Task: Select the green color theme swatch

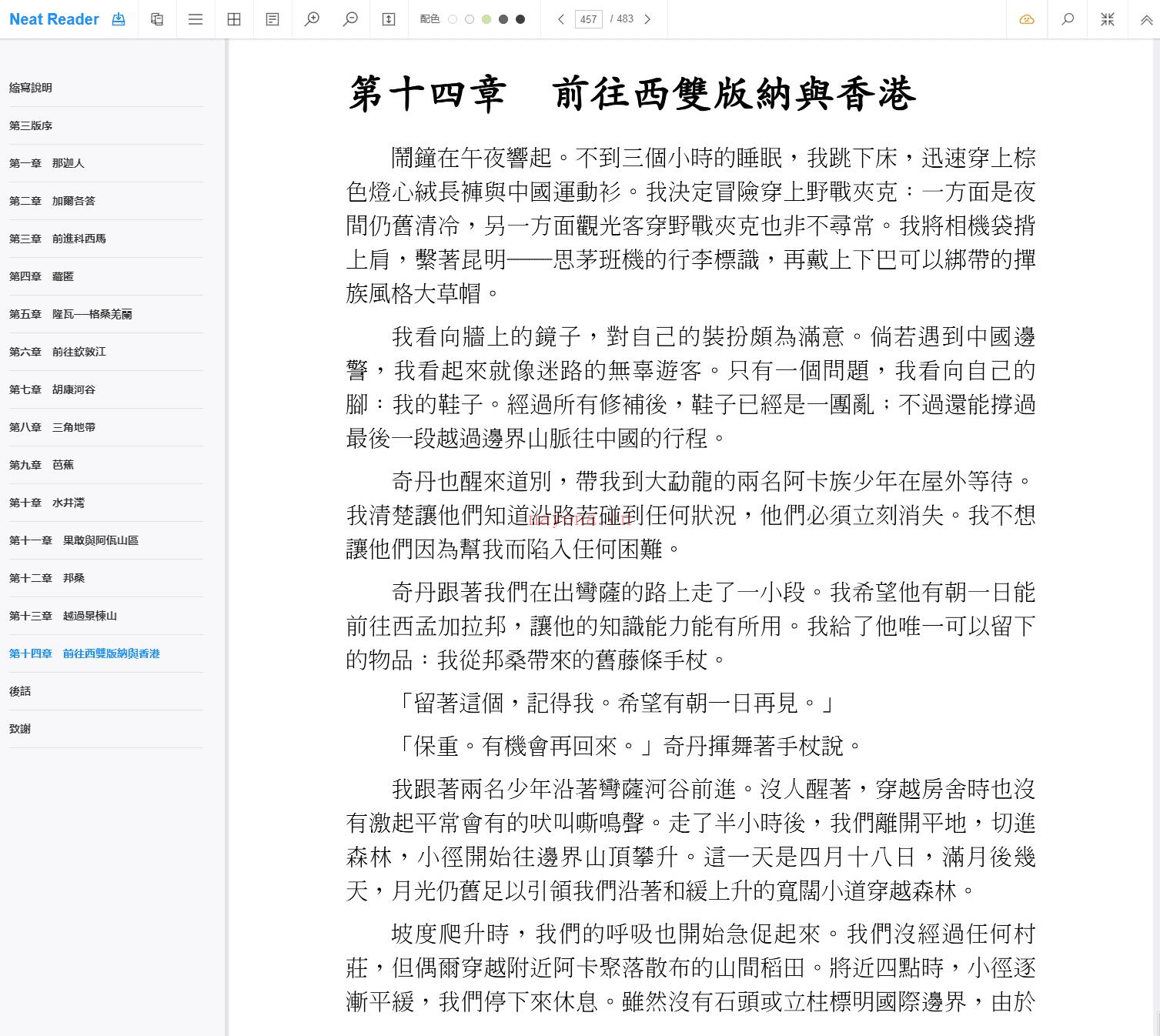Action: point(486,19)
